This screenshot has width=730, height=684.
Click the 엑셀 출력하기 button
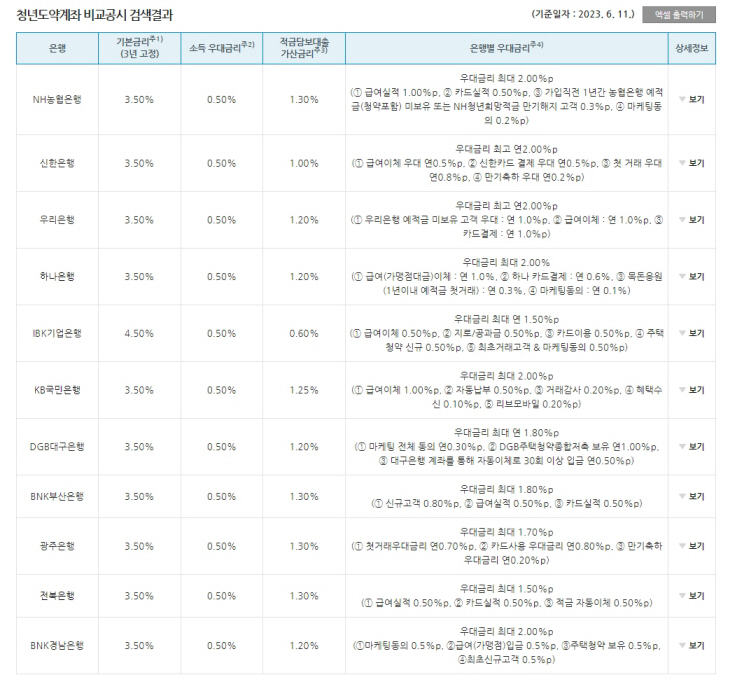pos(679,14)
